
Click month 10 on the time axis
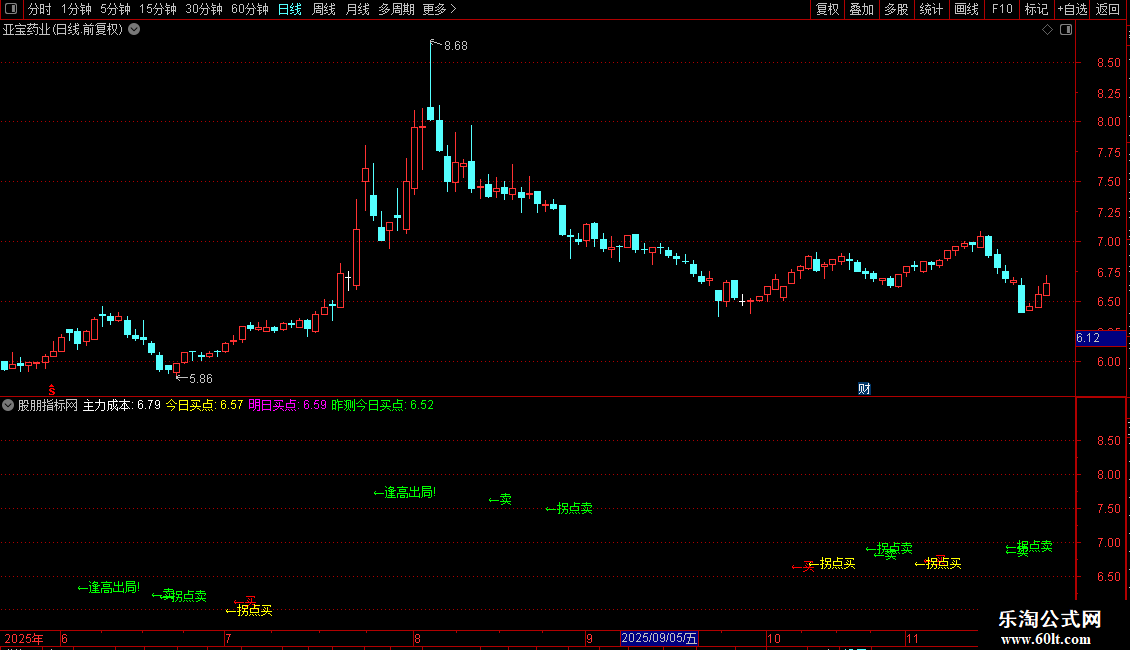[773, 638]
